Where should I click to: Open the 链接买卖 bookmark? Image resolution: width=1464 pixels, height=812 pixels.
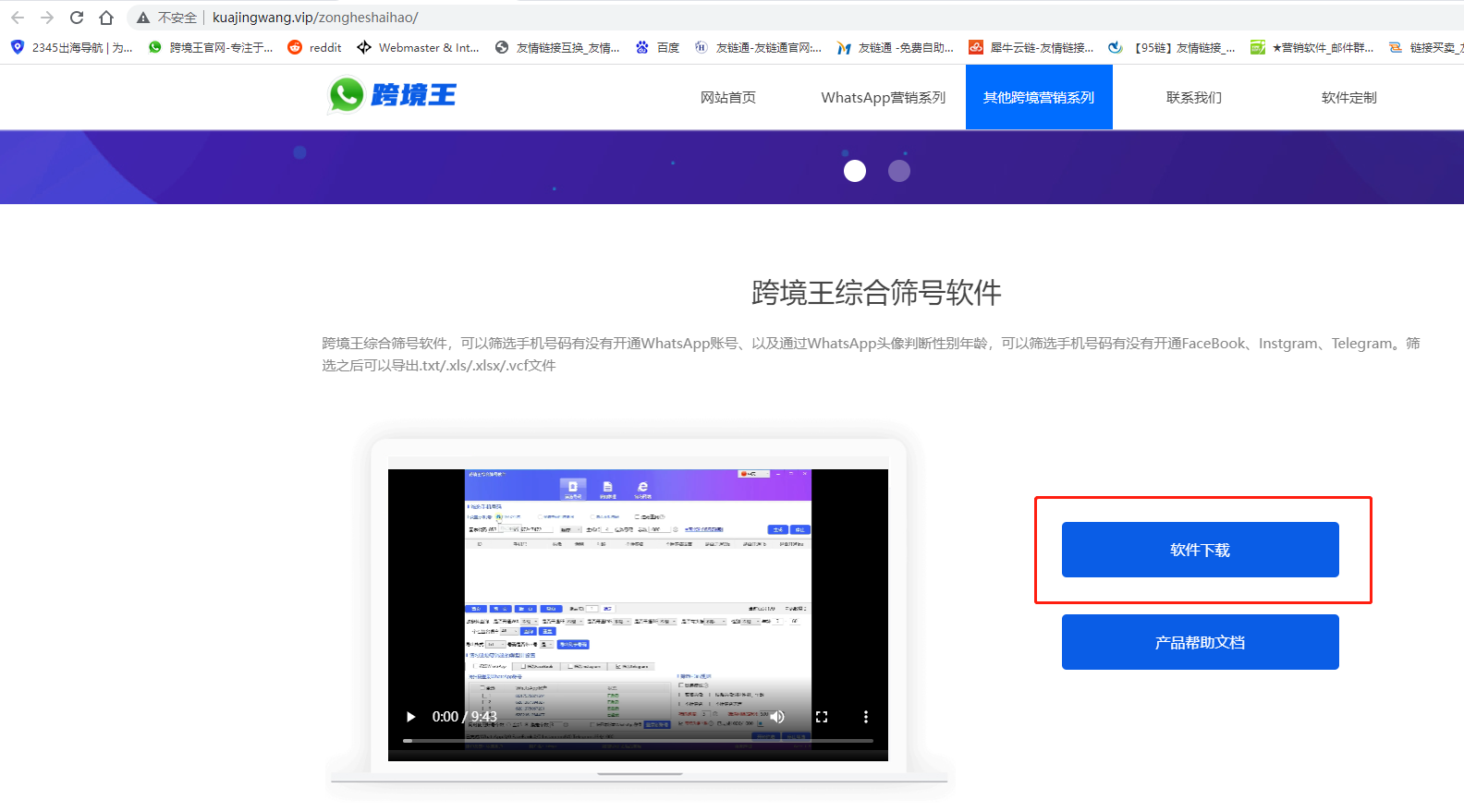(1426, 47)
